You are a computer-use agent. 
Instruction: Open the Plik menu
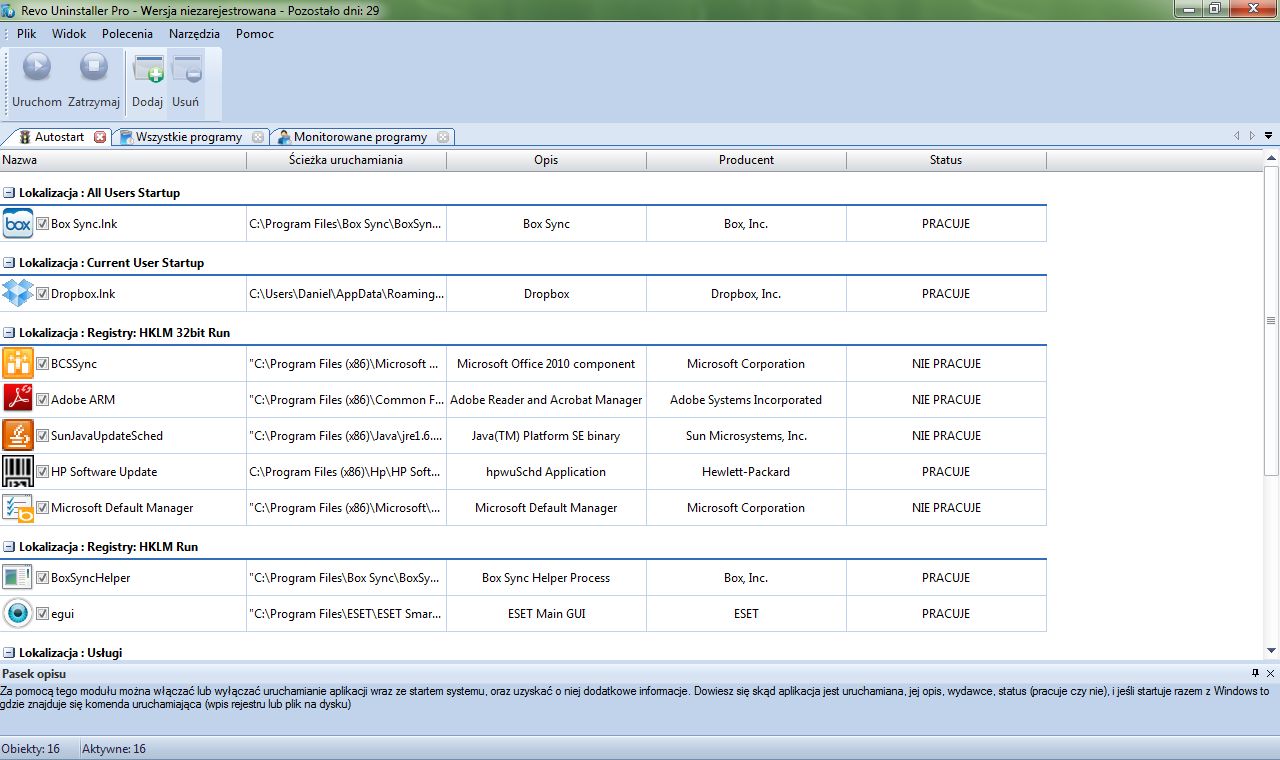point(26,34)
